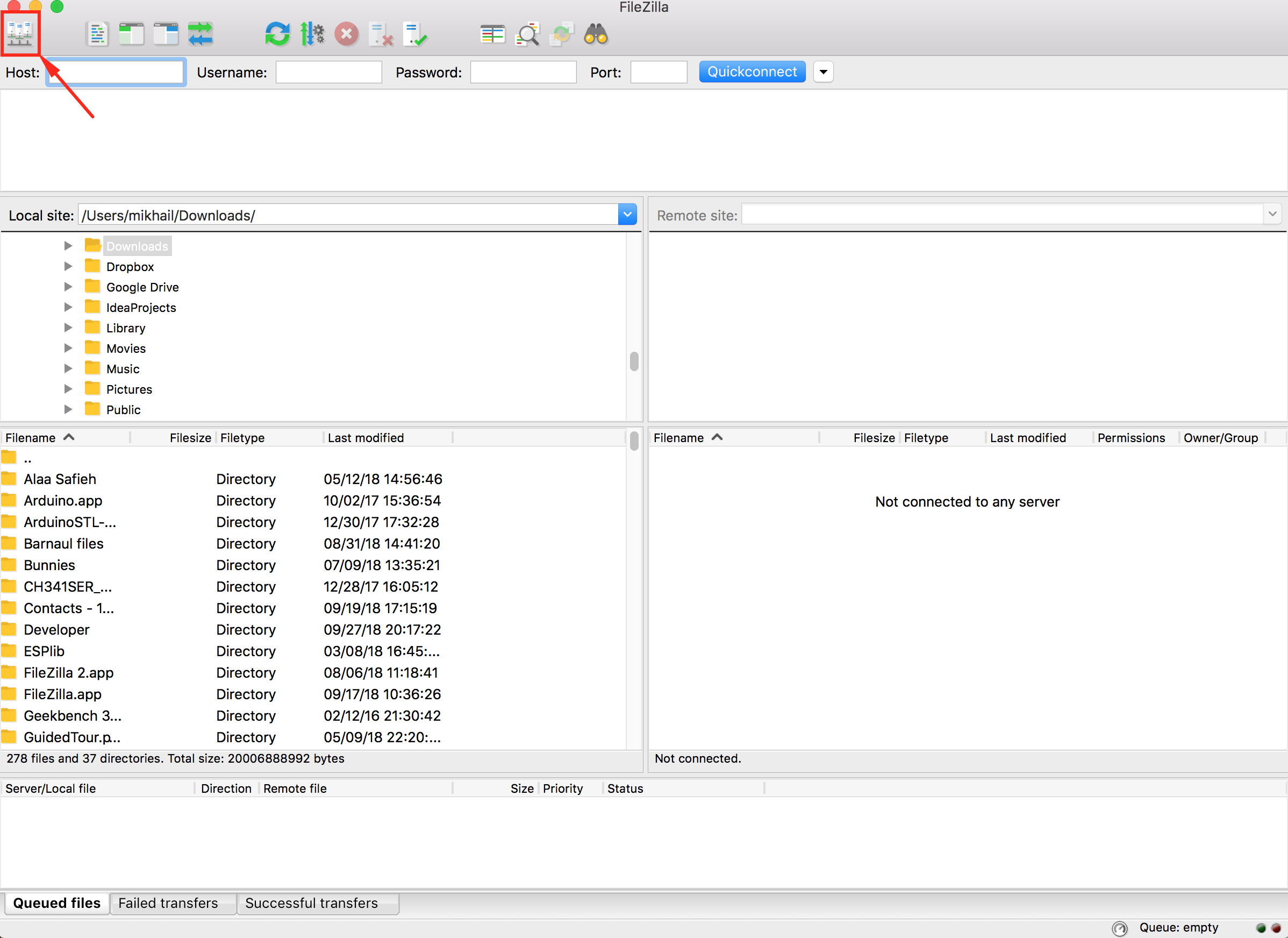Toggle remote directory tree display icon
This screenshot has width=1288, height=938.
point(166,34)
